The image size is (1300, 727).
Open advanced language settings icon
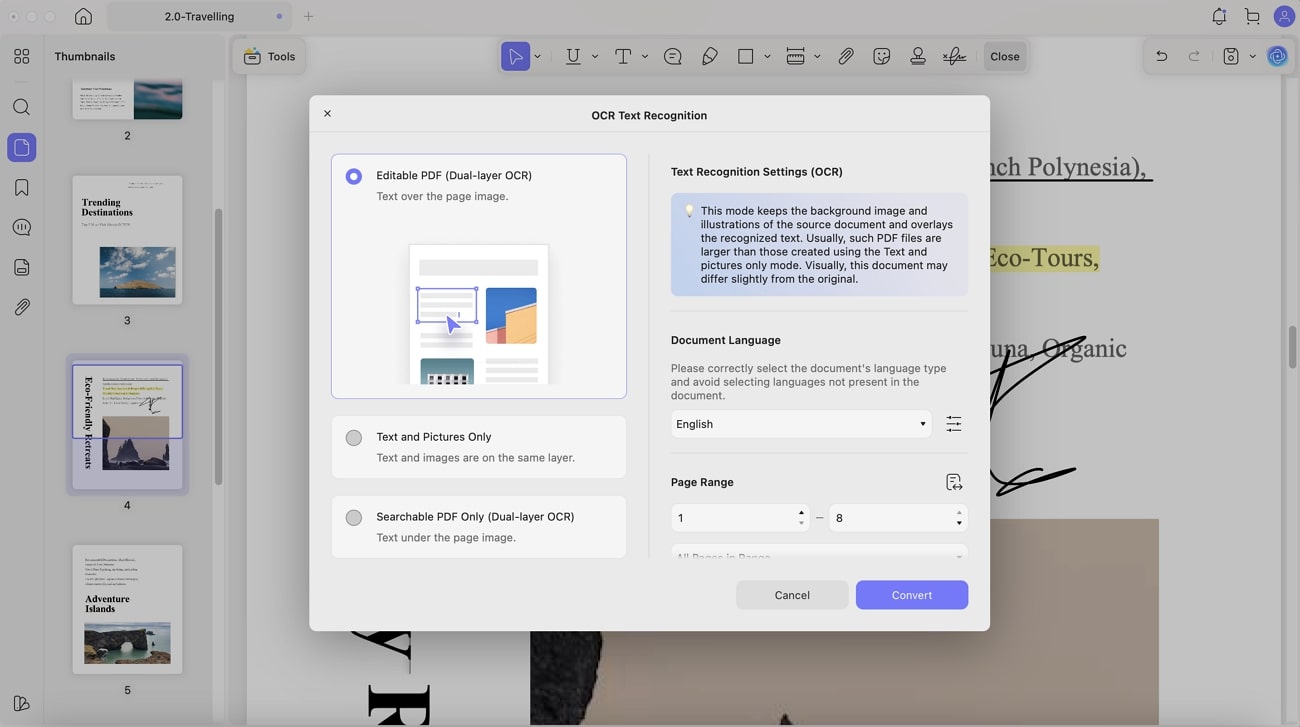pos(954,424)
